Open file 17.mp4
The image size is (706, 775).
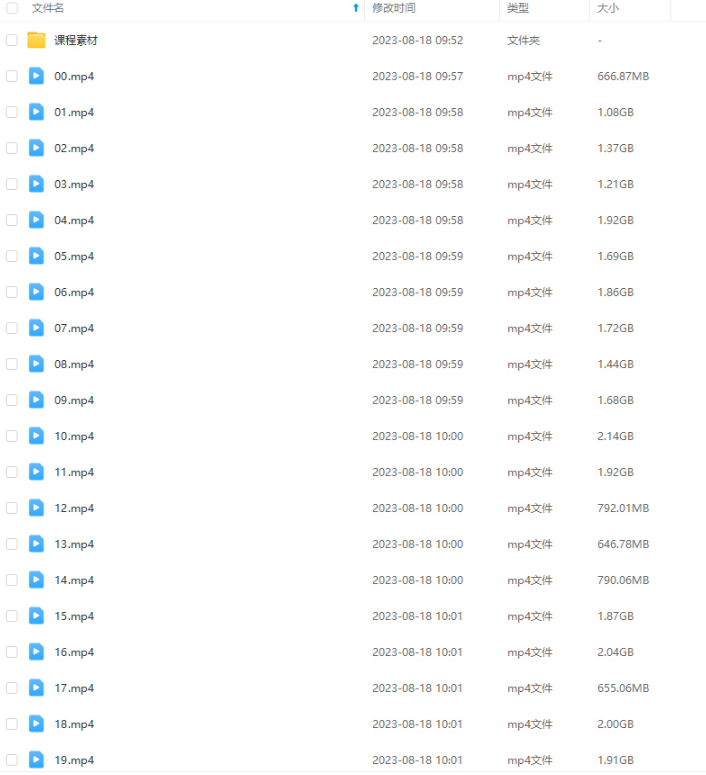pos(74,688)
